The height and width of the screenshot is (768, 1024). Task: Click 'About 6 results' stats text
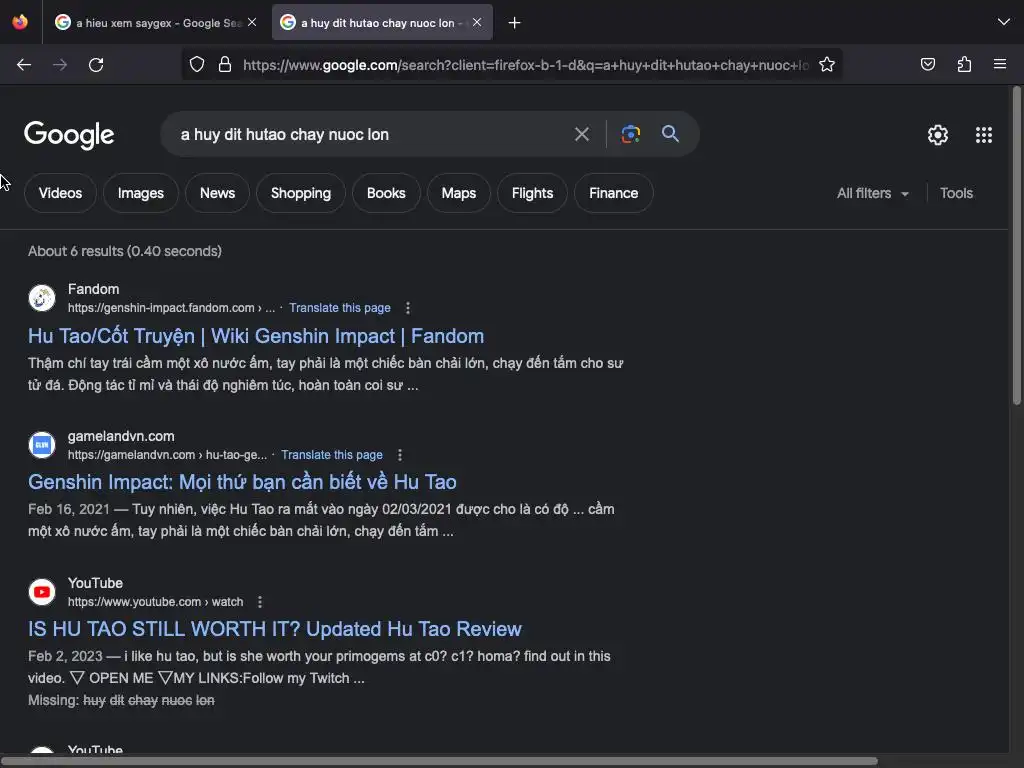125,251
